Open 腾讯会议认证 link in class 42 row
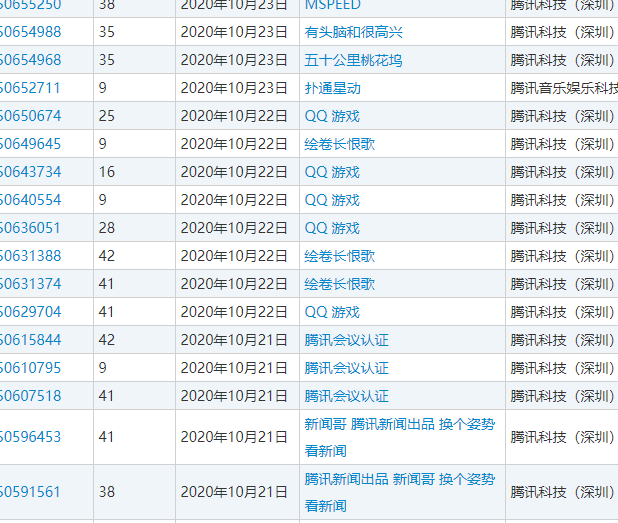The height and width of the screenshot is (523, 618). coord(346,340)
